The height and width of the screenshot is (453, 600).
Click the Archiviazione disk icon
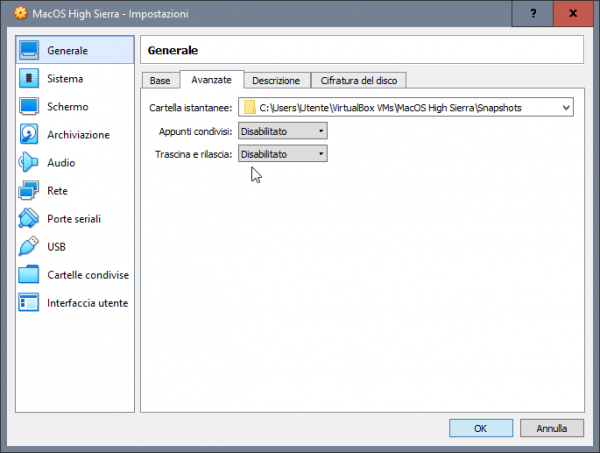coord(29,134)
